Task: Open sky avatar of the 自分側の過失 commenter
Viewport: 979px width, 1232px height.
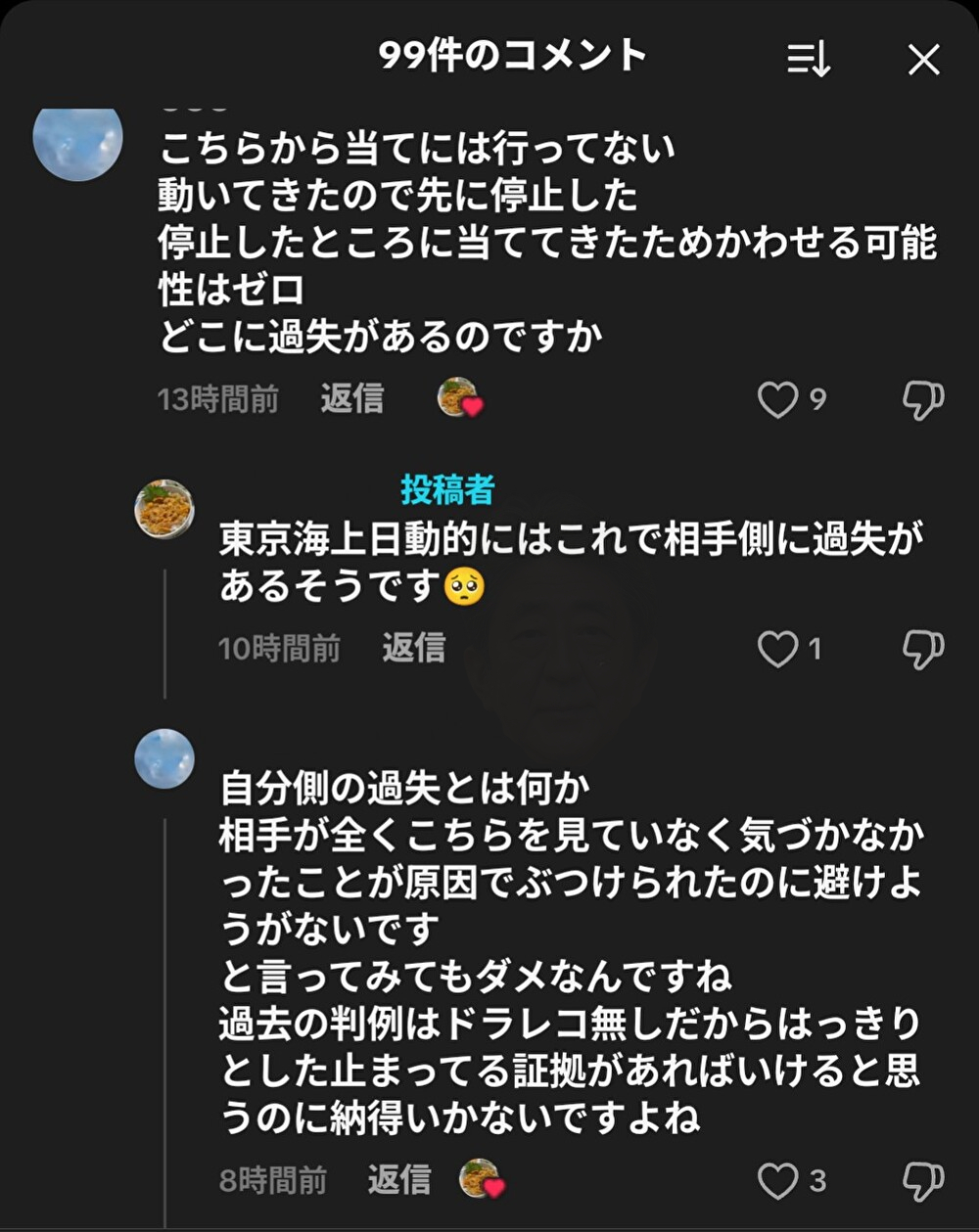Action: tap(163, 758)
